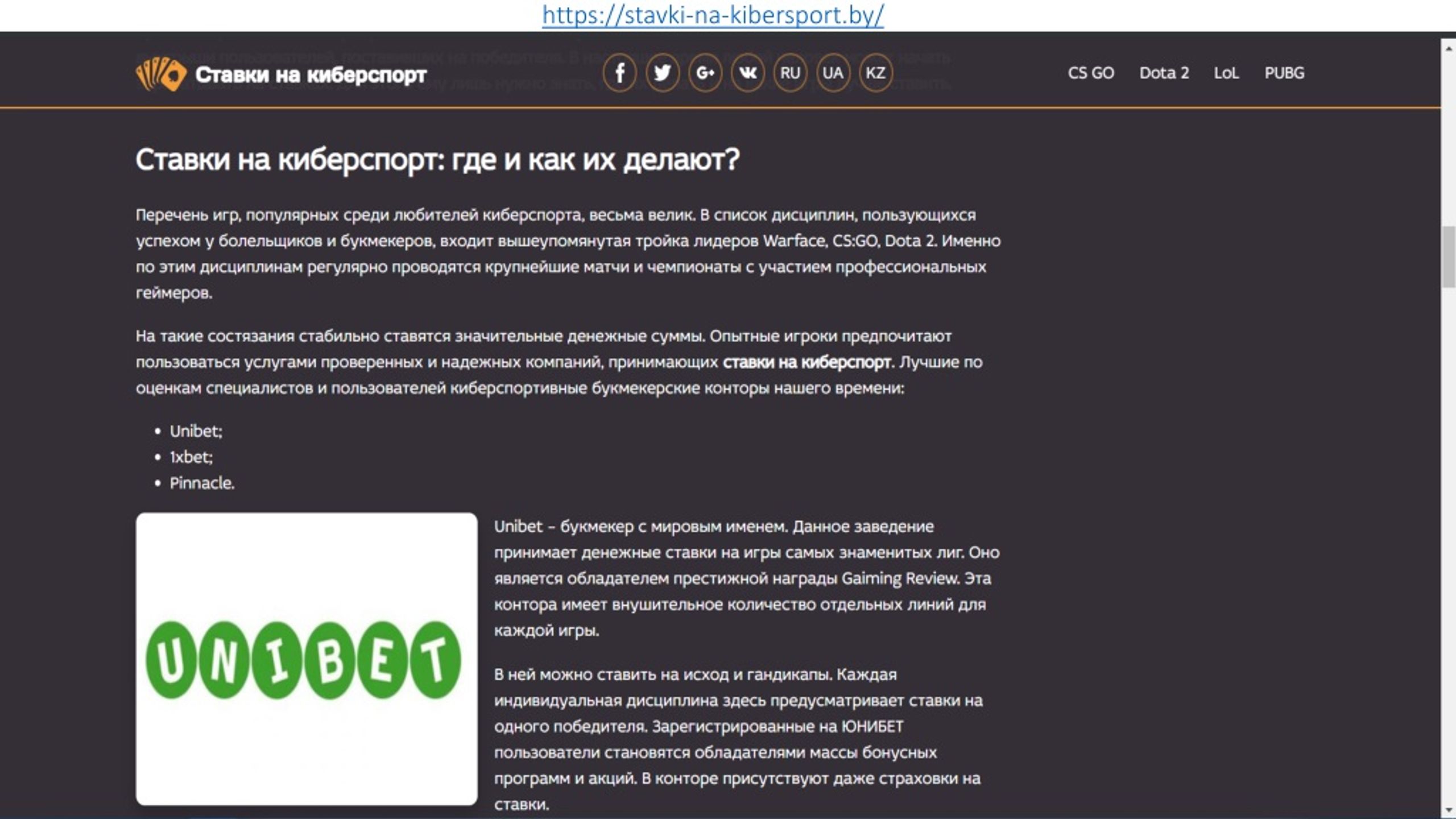Click the playing cards site logo
Screen dimensions: 1456x819
[161, 74]
